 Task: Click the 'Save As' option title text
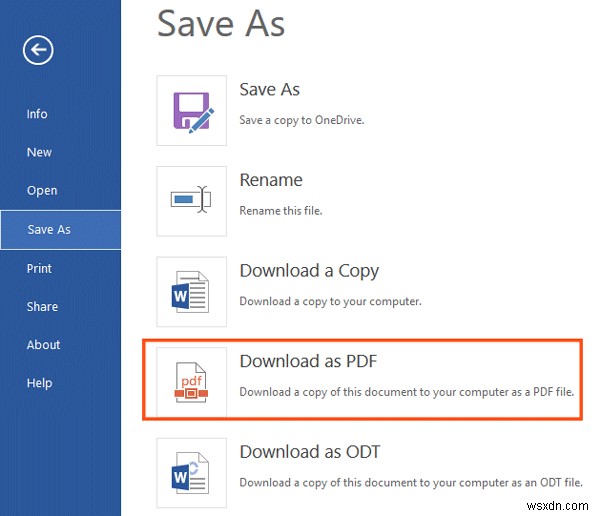tap(270, 90)
